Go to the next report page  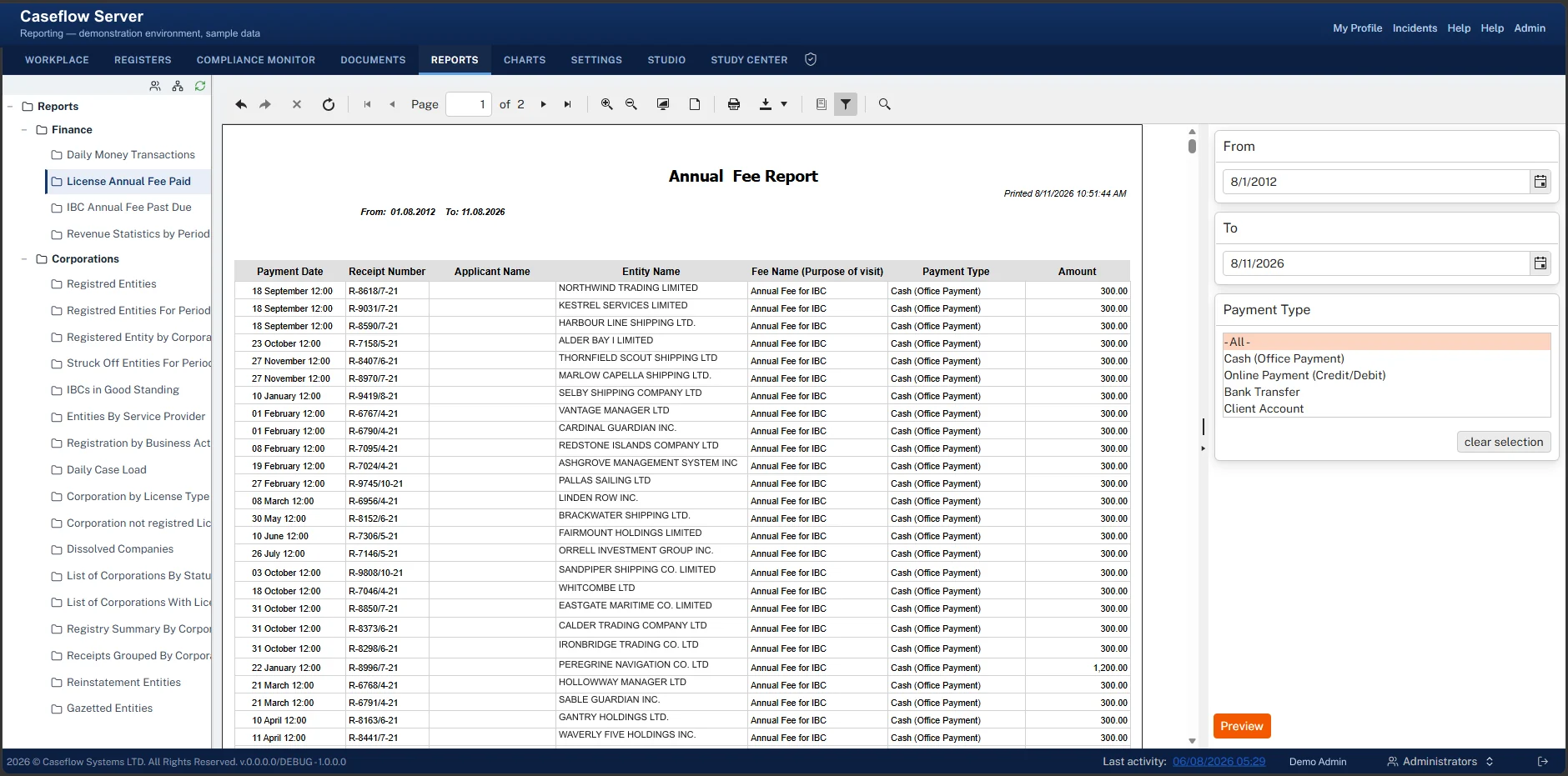(543, 104)
